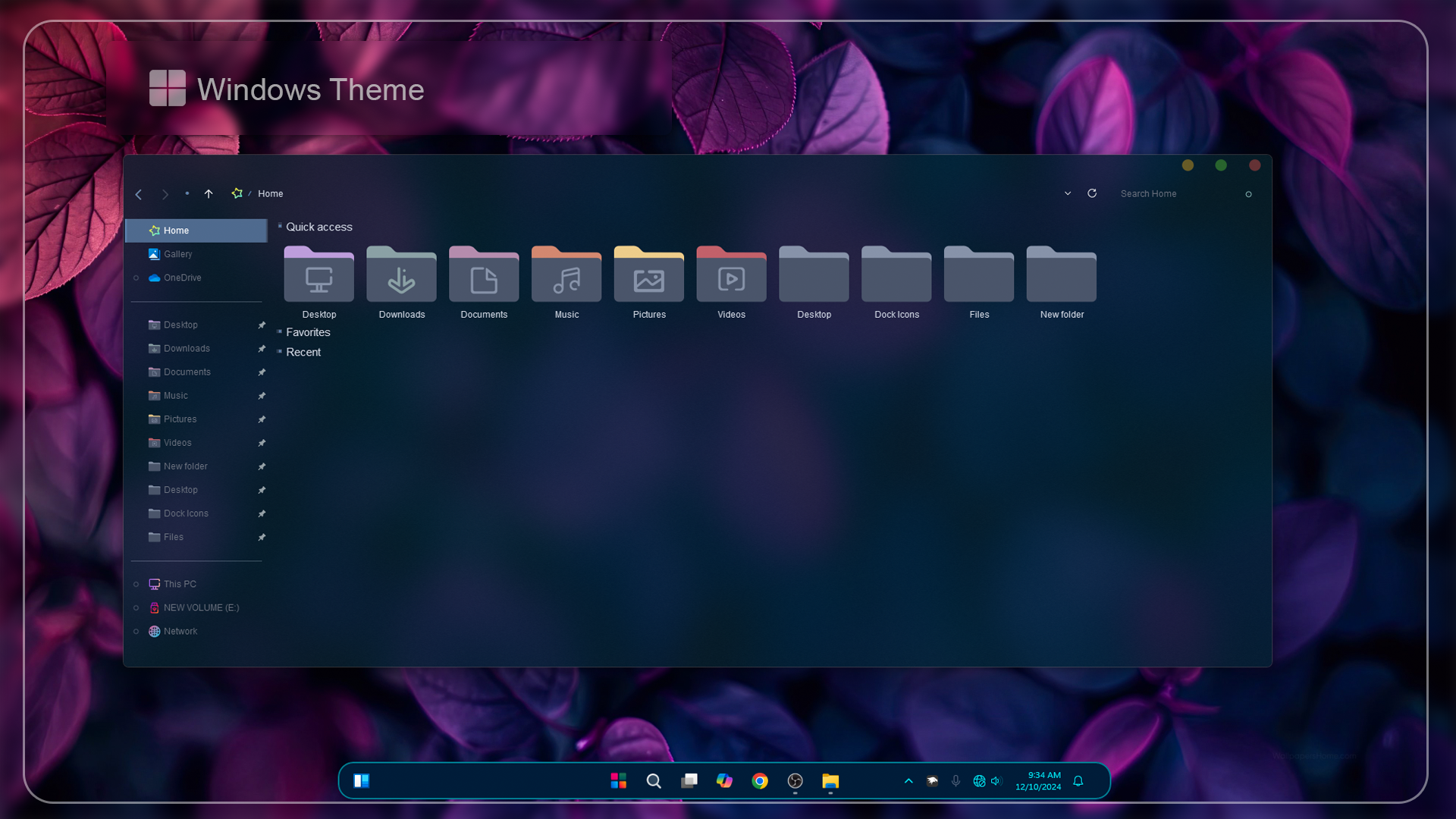Viewport: 1456px width, 819px height.
Task: Unpin Pictures via its pin icon
Action: pyautogui.click(x=262, y=419)
